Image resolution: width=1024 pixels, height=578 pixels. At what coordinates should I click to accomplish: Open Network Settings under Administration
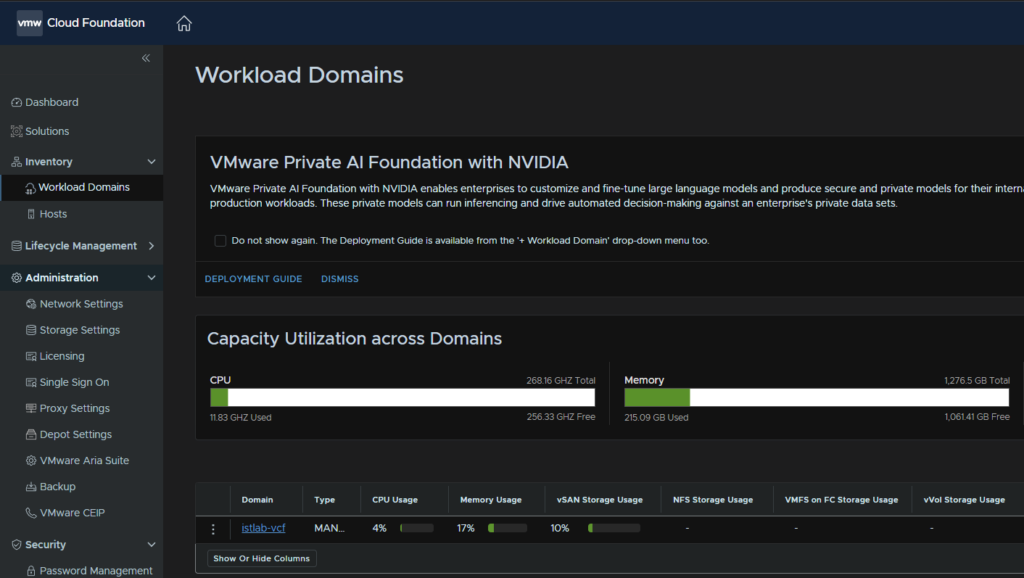(81, 304)
